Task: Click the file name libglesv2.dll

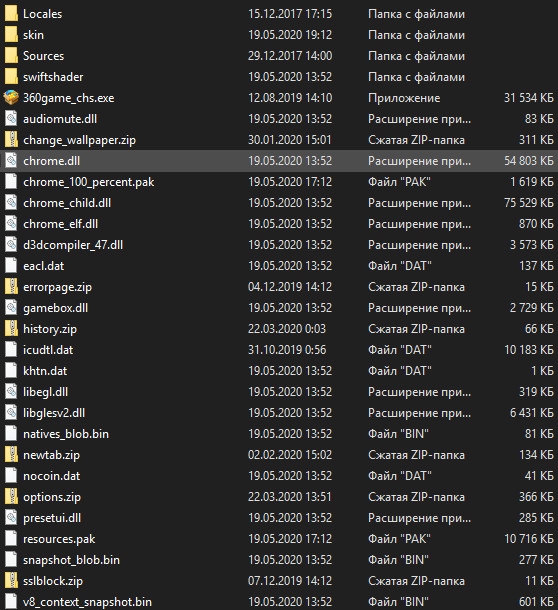Action: pos(54,413)
